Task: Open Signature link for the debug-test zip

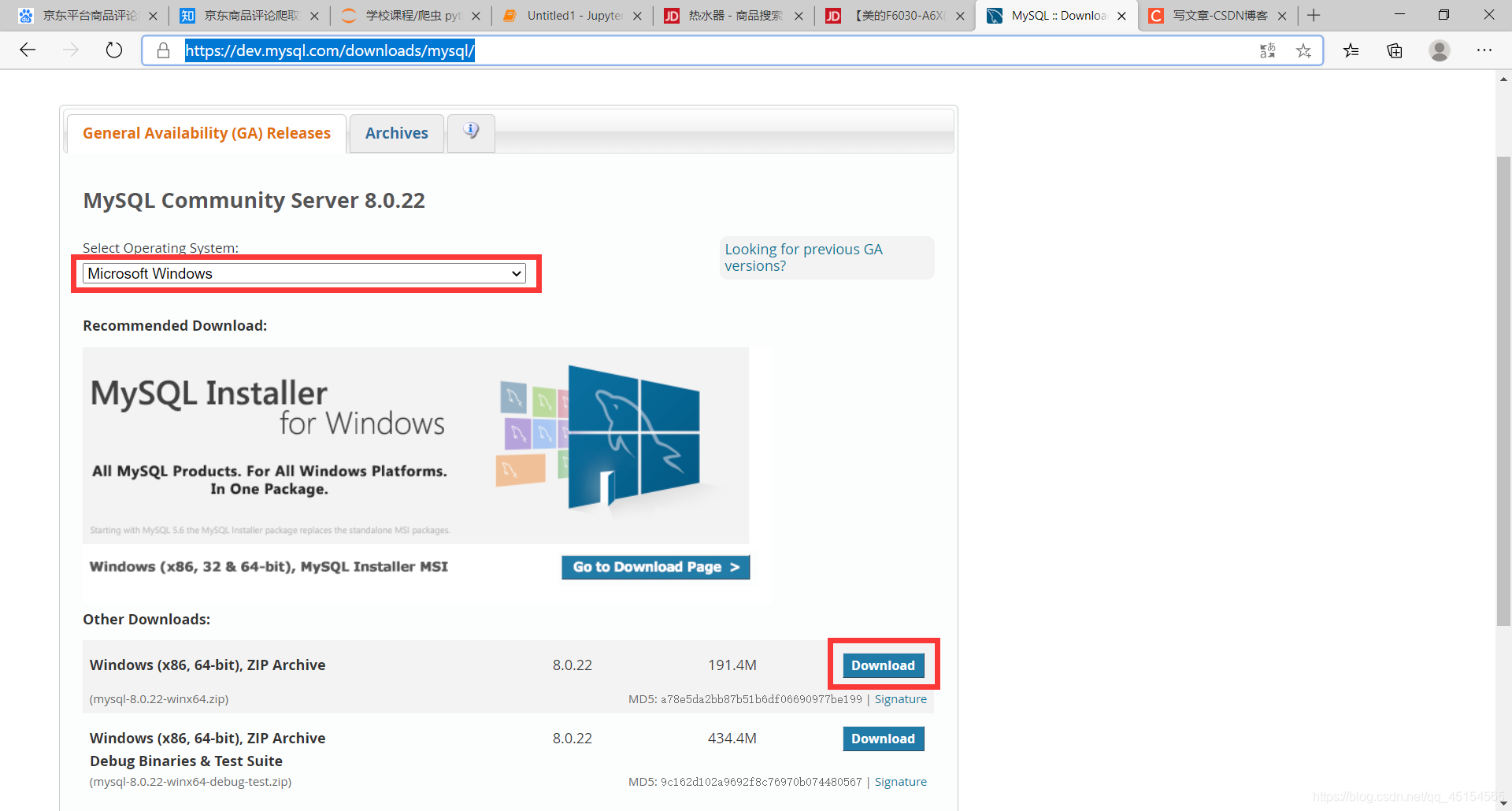Action: click(900, 782)
